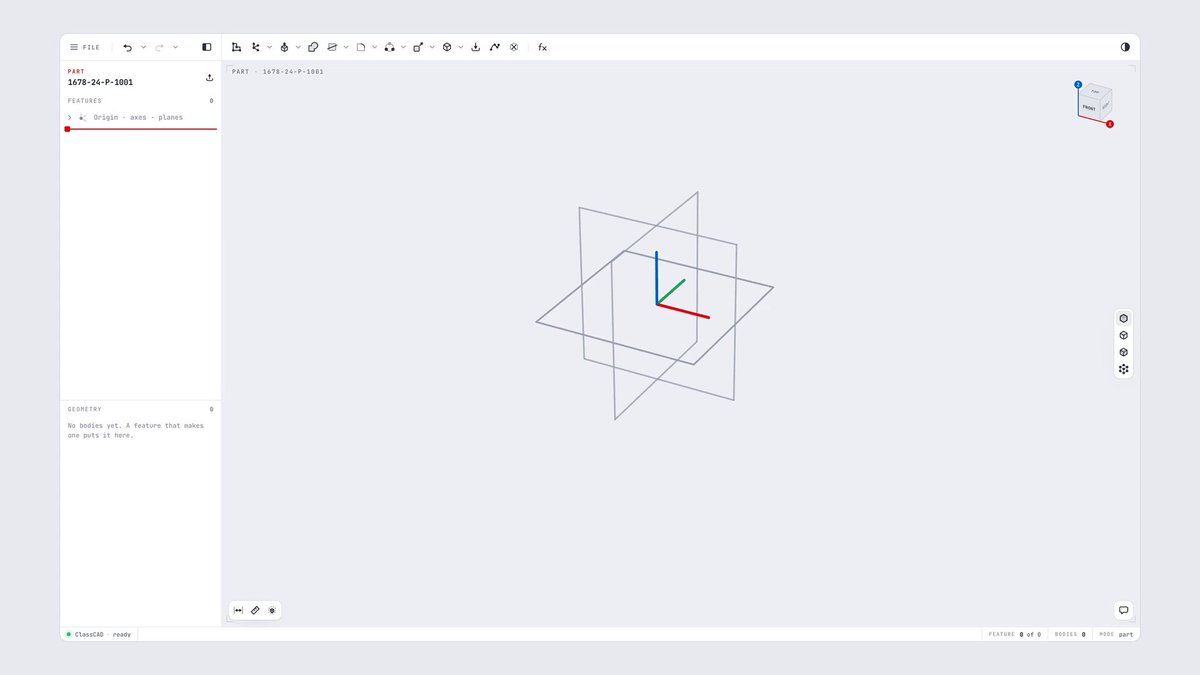Click the FEATURE 0 of 0 status entry
Viewport: 1200px width, 675px height.
pos(1015,634)
